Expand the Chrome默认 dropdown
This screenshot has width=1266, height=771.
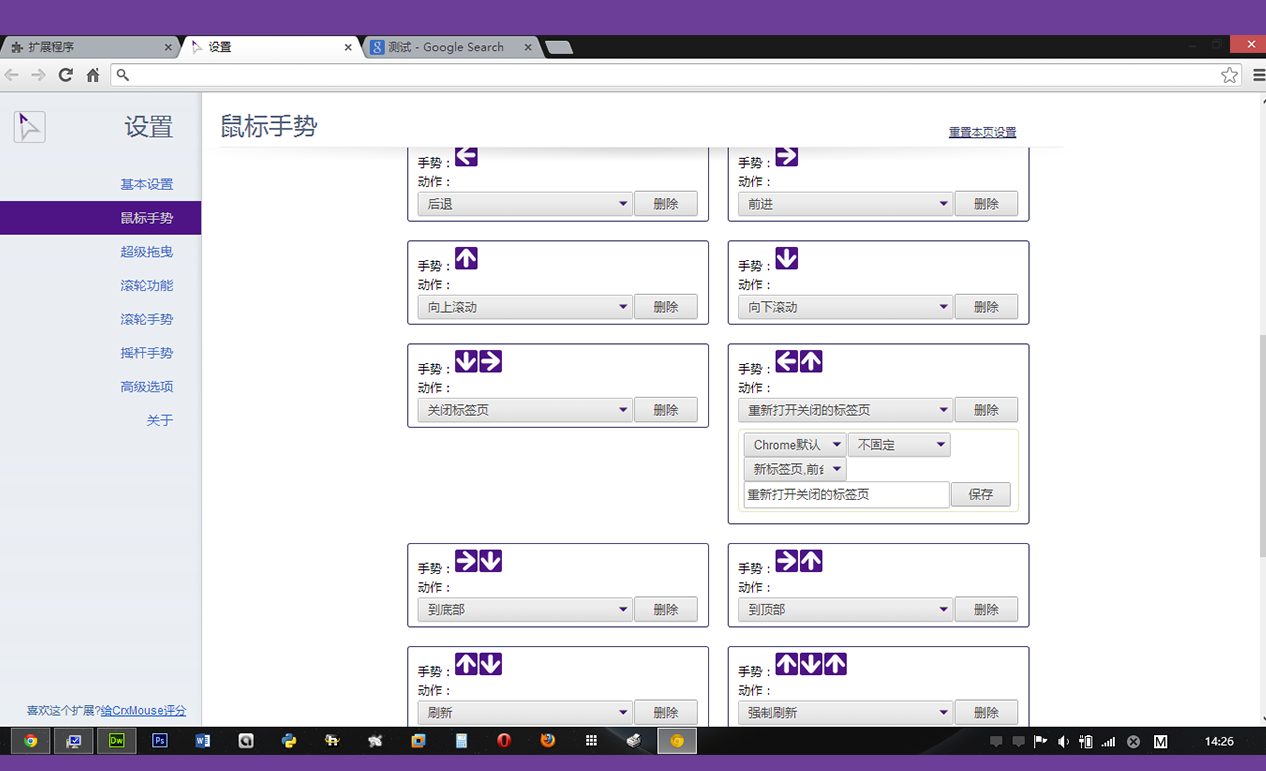point(795,445)
